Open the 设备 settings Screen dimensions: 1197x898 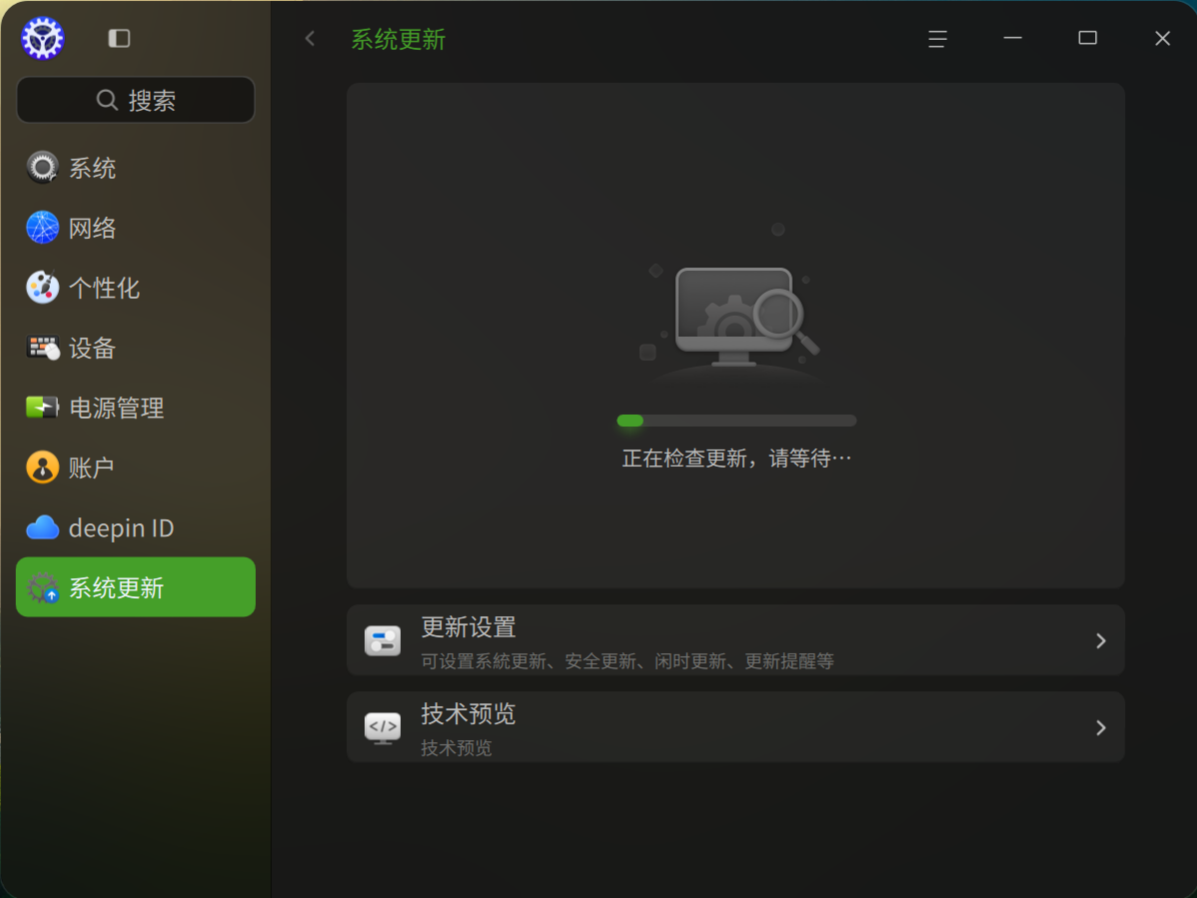[x=136, y=347]
